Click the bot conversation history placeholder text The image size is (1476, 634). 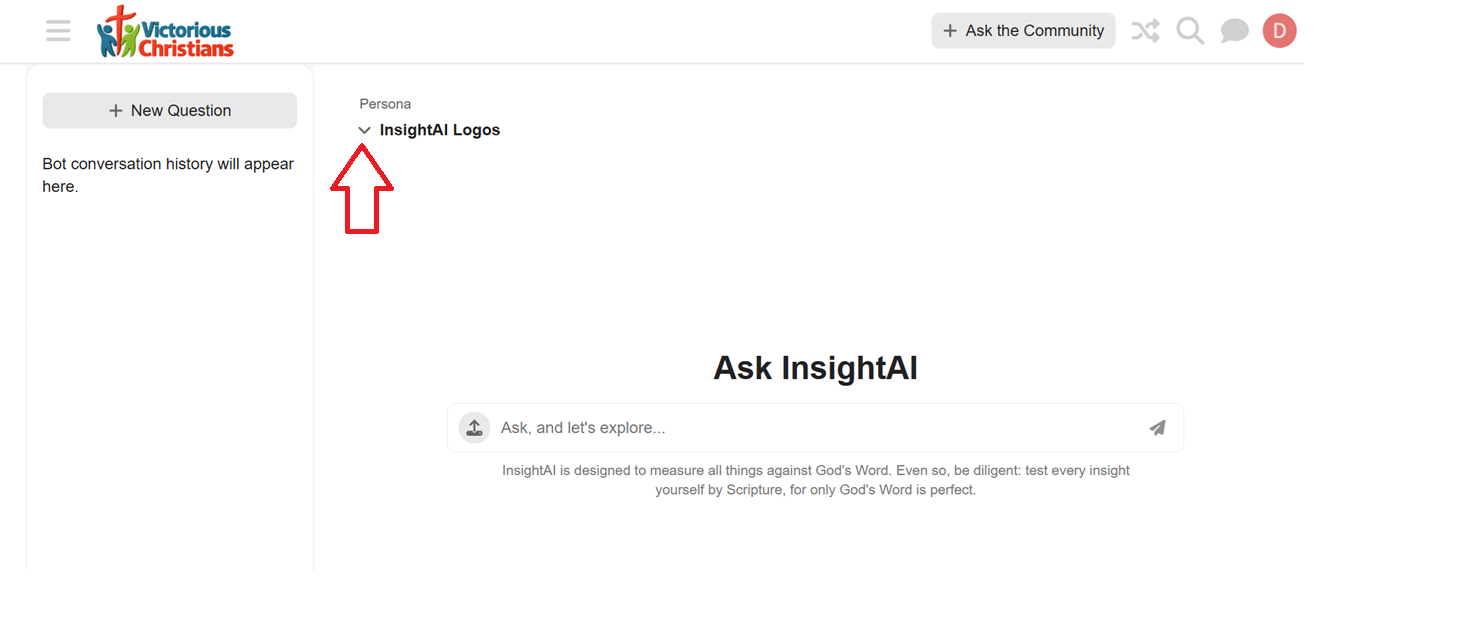coord(168,175)
